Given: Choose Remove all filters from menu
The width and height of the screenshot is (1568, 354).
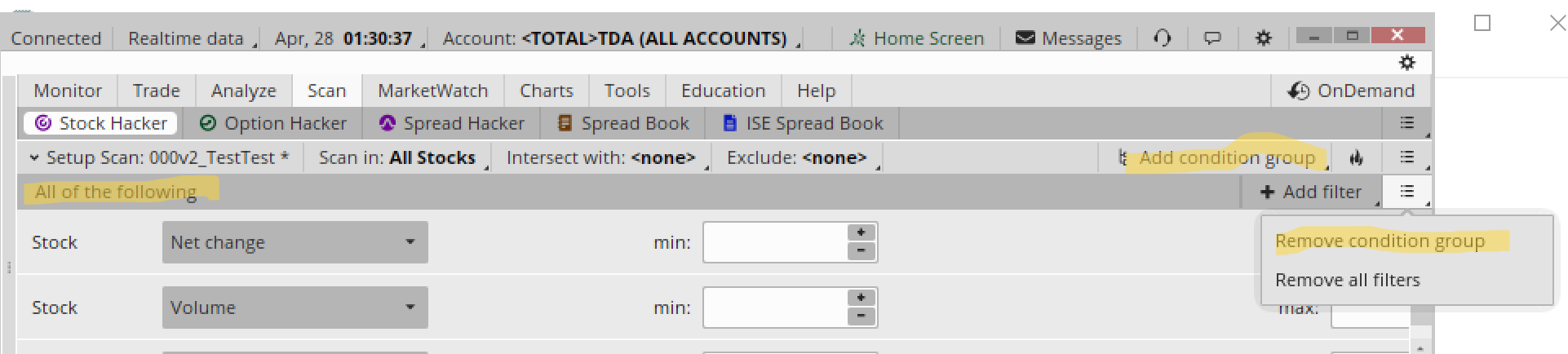Looking at the screenshot, I should [x=1347, y=280].
